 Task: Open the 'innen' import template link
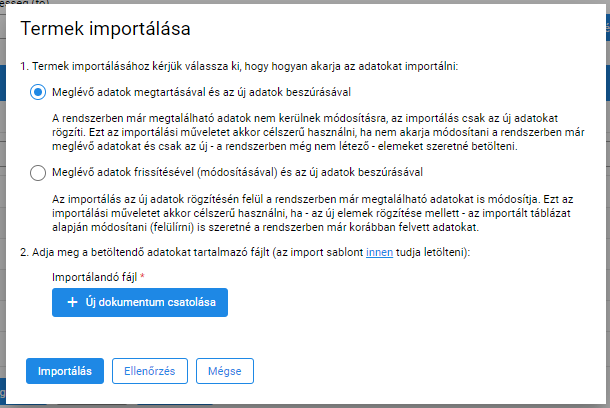point(379,252)
